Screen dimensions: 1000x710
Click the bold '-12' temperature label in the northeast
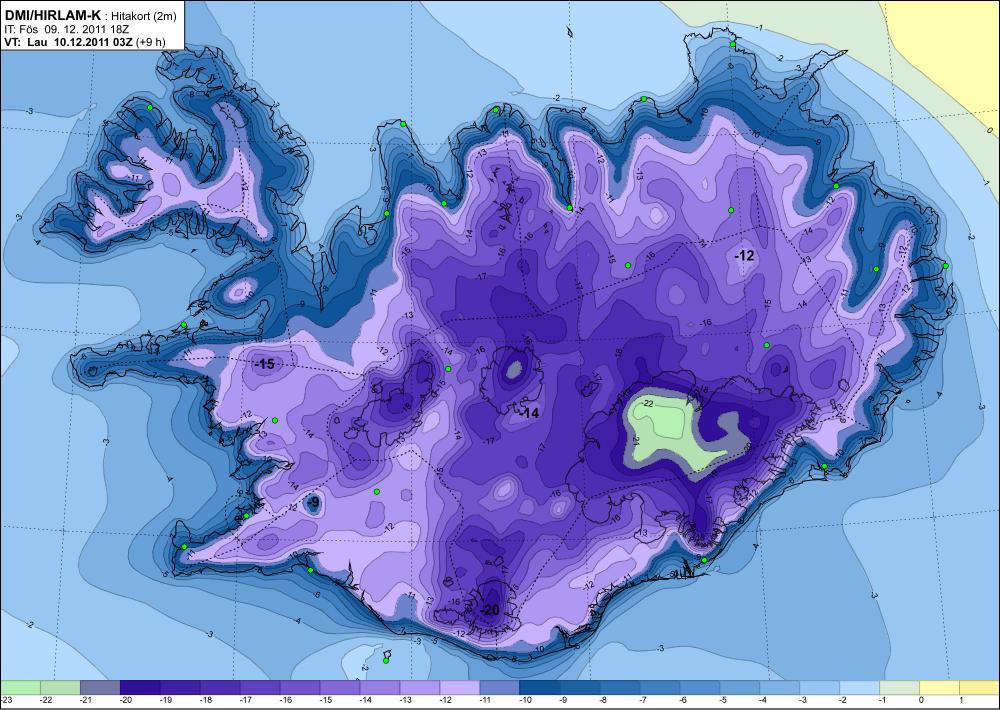coord(744,256)
